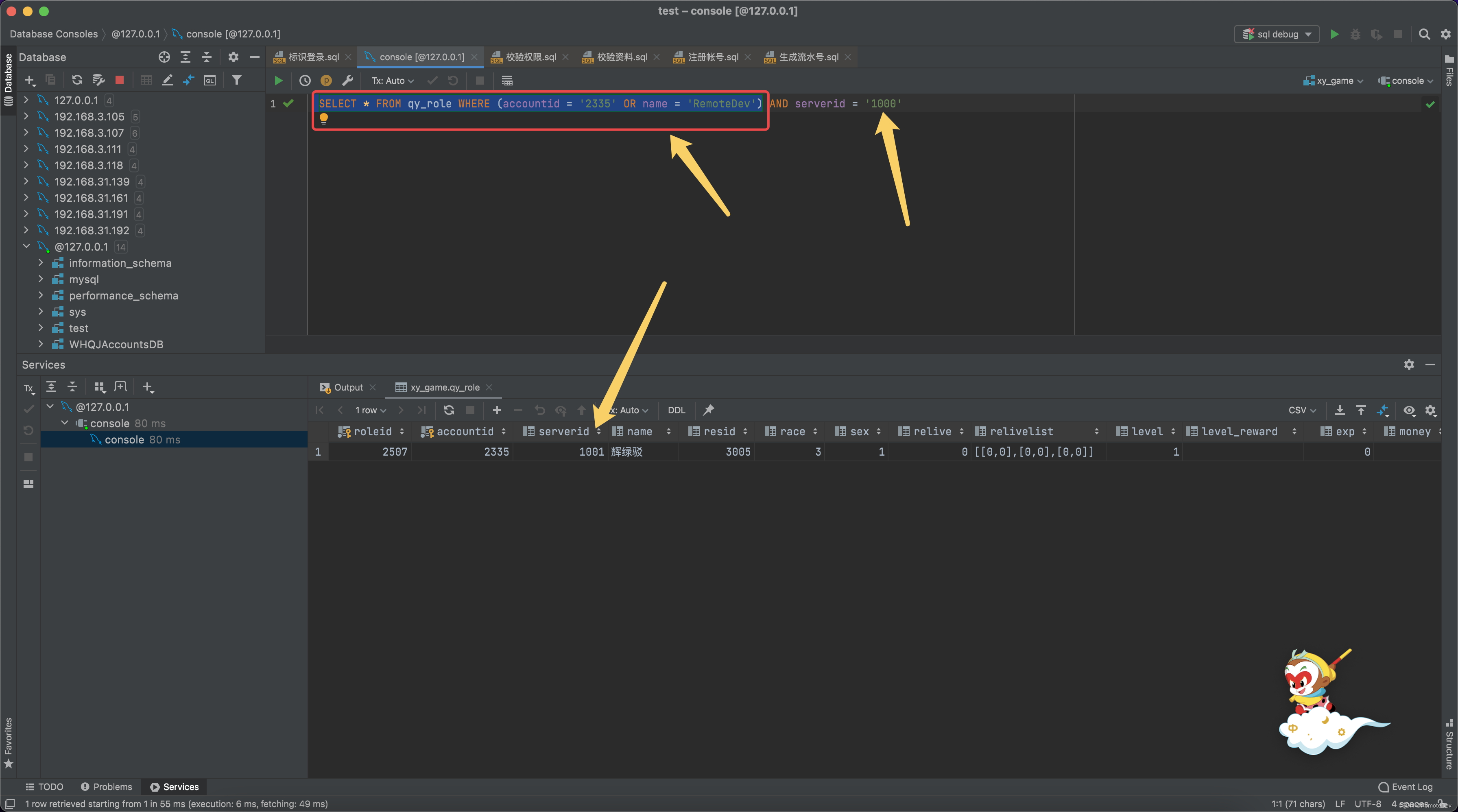Select the test schema in tree
Viewport: 1458px width, 812px height.
pyautogui.click(x=78, y=327)
